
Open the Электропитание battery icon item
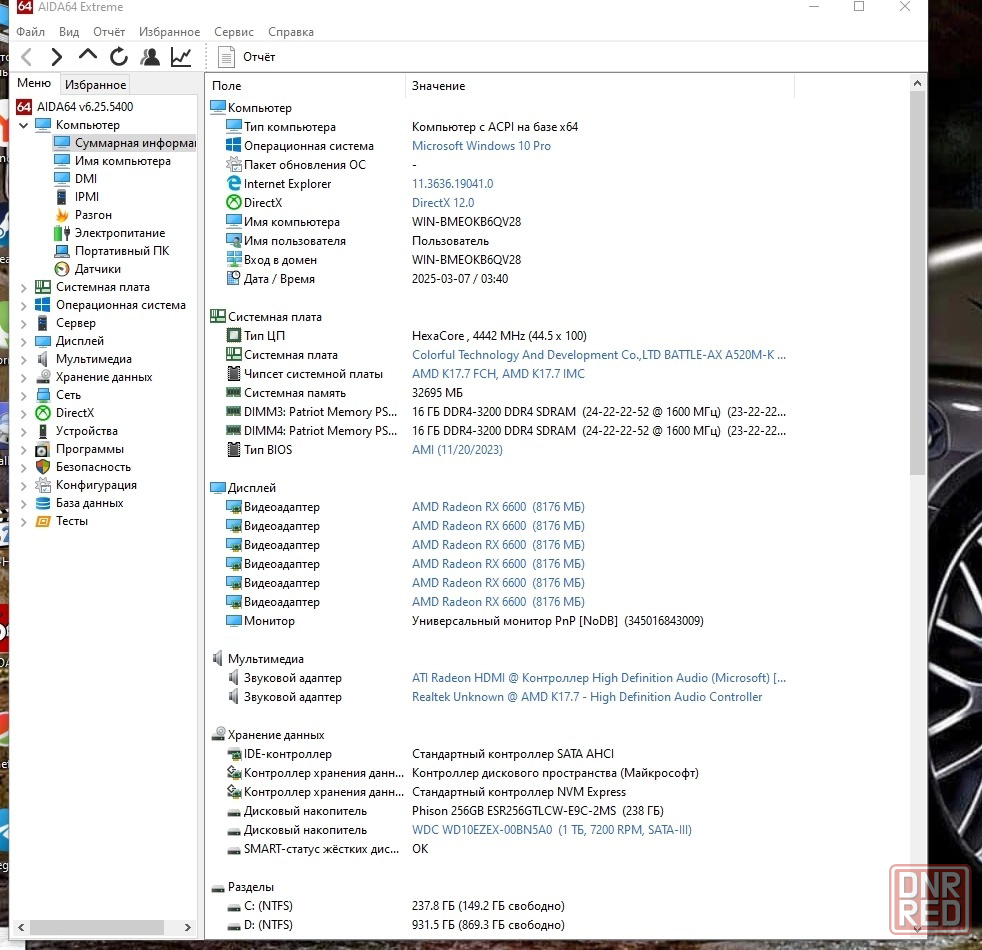pos(62,233)
